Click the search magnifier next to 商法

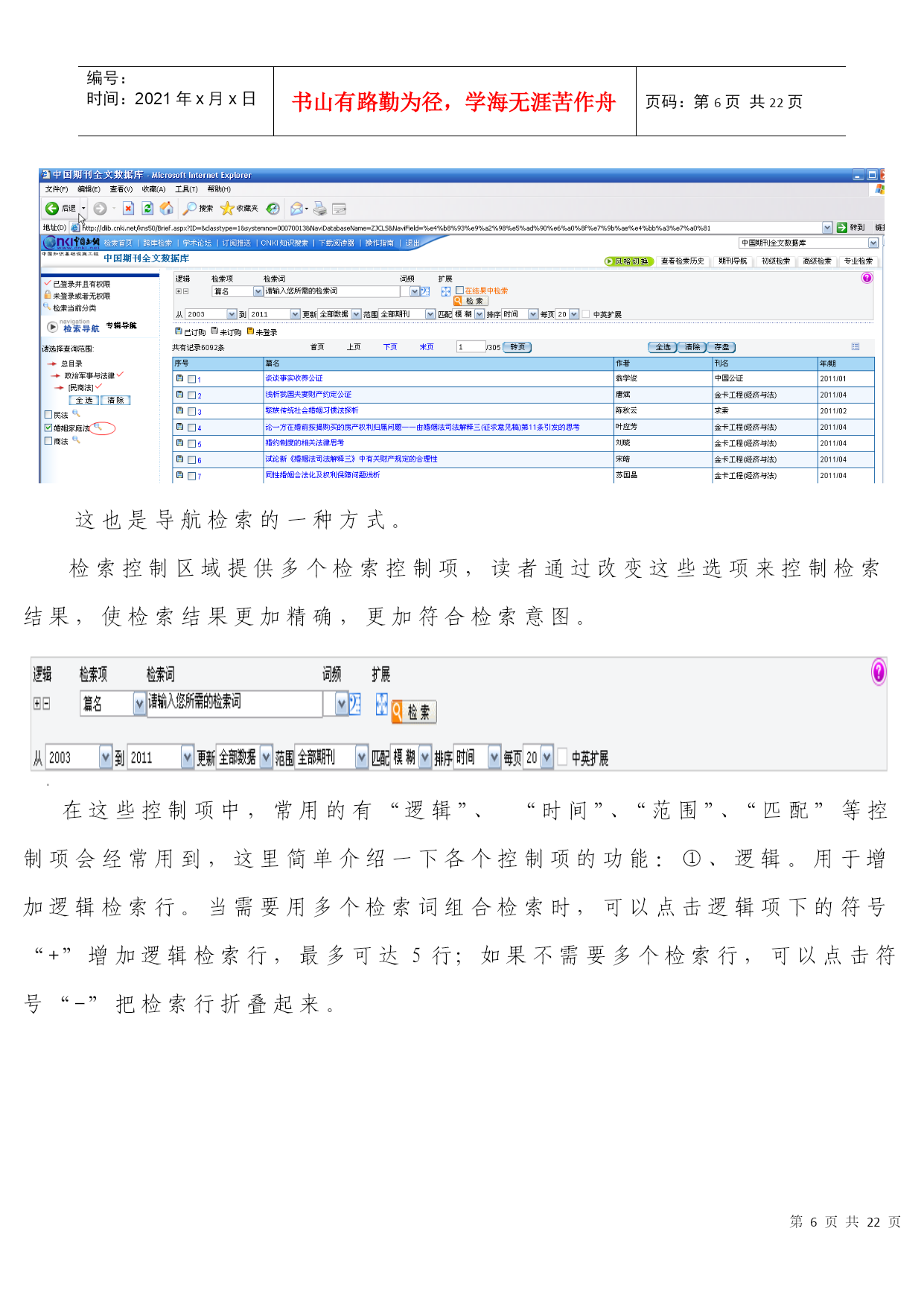tap(76, 440)
